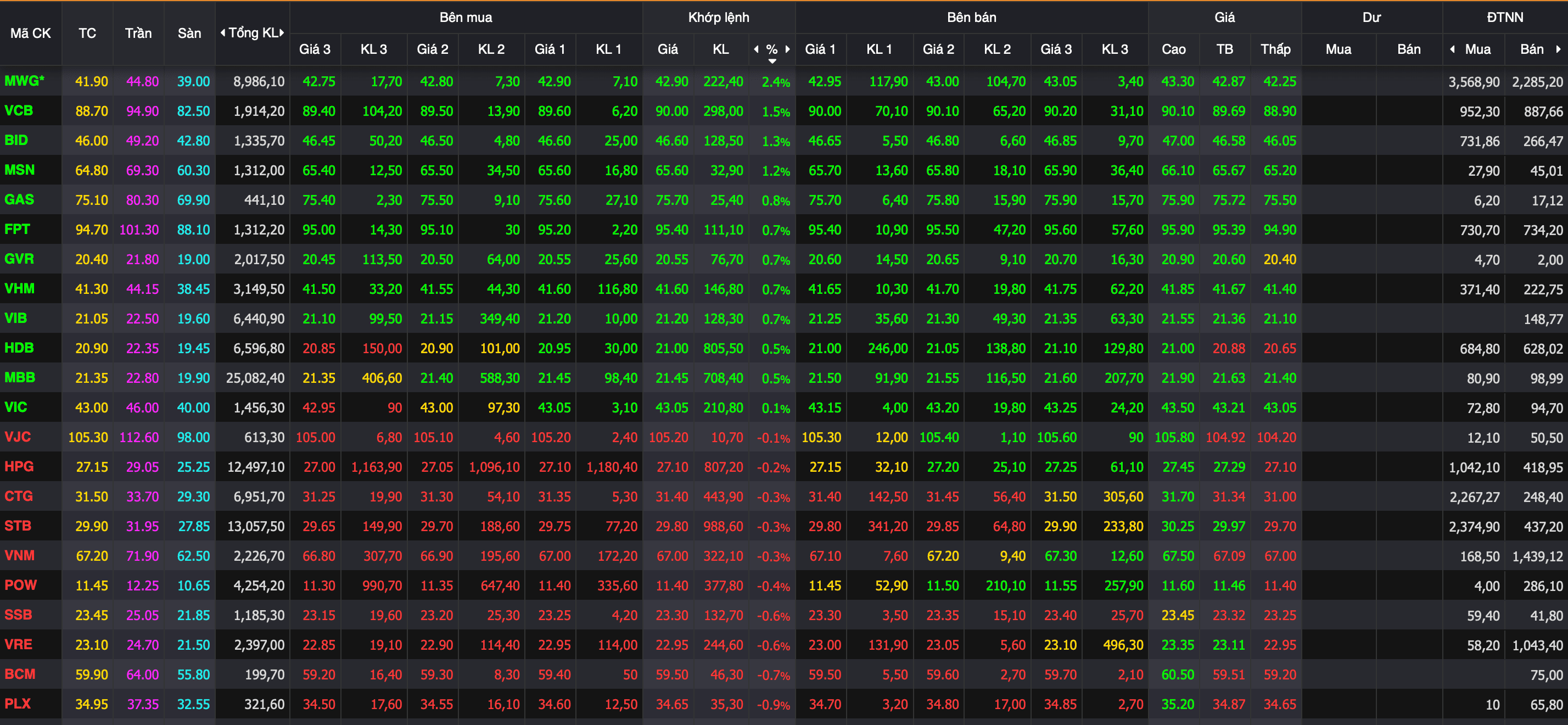This screenshot has height=725, width=1568.
Task: Click MBB total volume 25,082,40
Action: (x=255, y=378)
